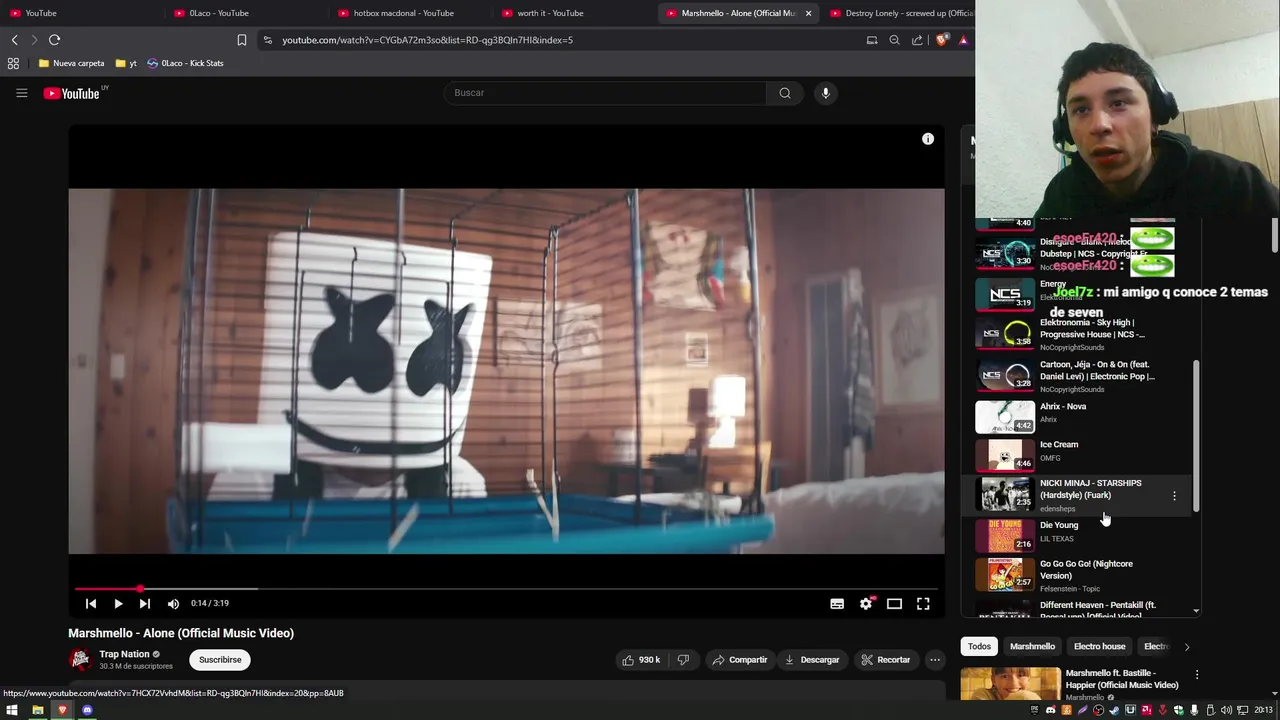The width and height of the screenshot is (1280, 720).
Task: Enter fullscreen mode on the player
Action: tap(923, 604)
